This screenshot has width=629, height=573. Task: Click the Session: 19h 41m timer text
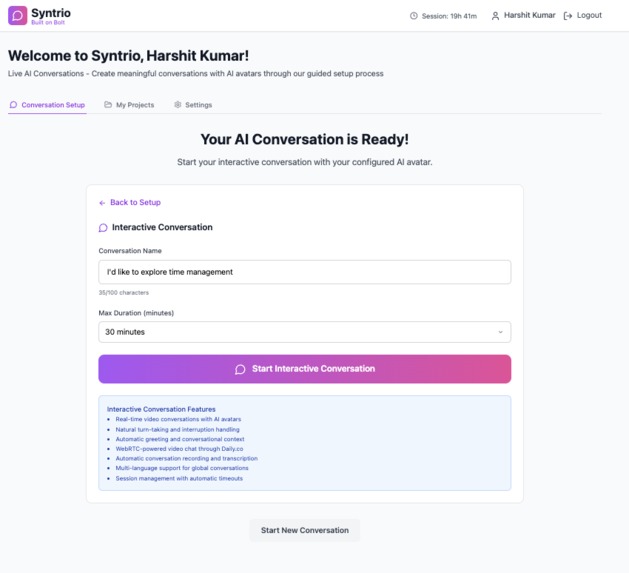pyautogui.click(x=449, y=16)
